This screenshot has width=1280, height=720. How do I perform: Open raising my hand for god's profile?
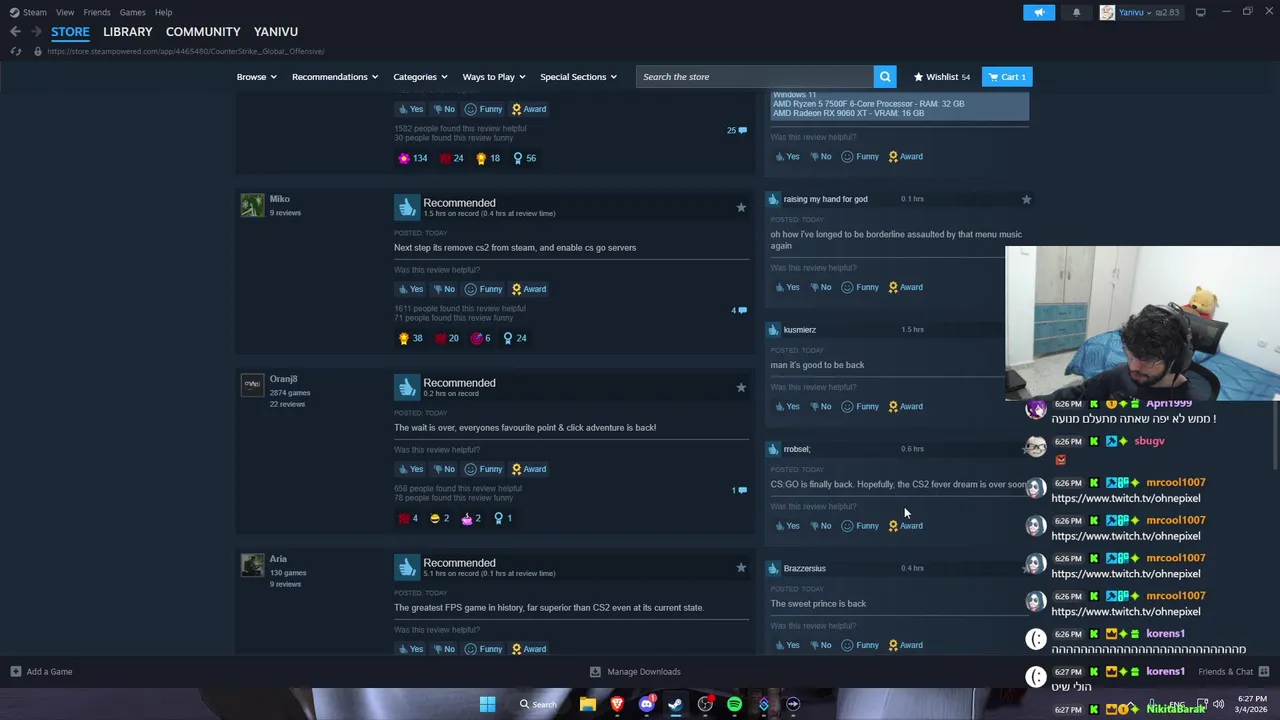point(825,199)
